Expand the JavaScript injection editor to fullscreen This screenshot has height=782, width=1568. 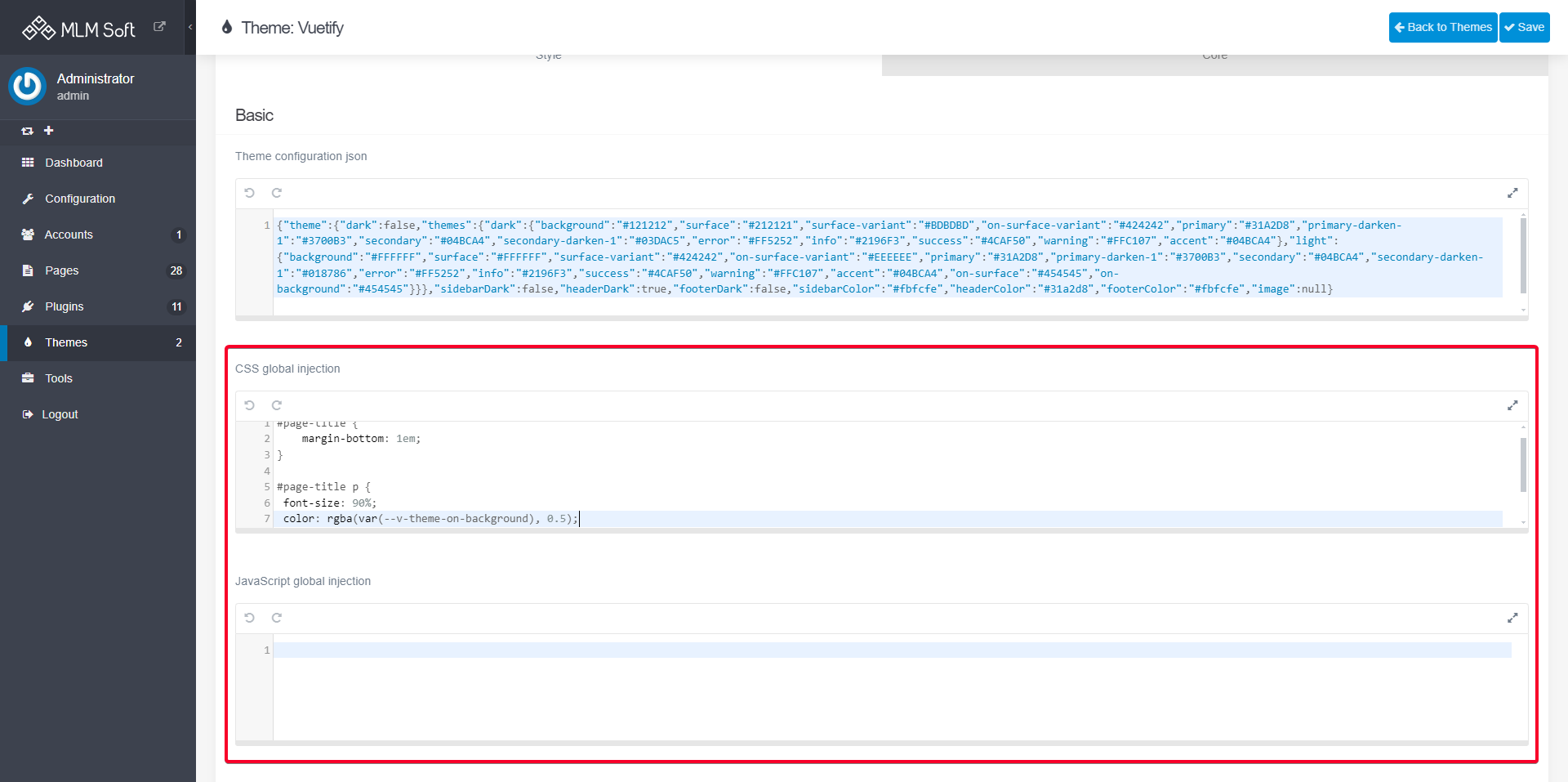click(x=1512, y=618)
